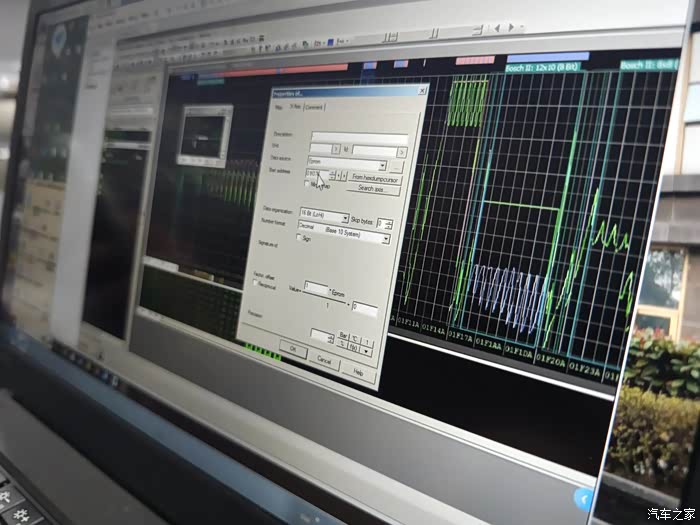The image size is (700, 525).
Task: Open the Number format dropdown showing Decimal
Action: click(x=343, y=233)
